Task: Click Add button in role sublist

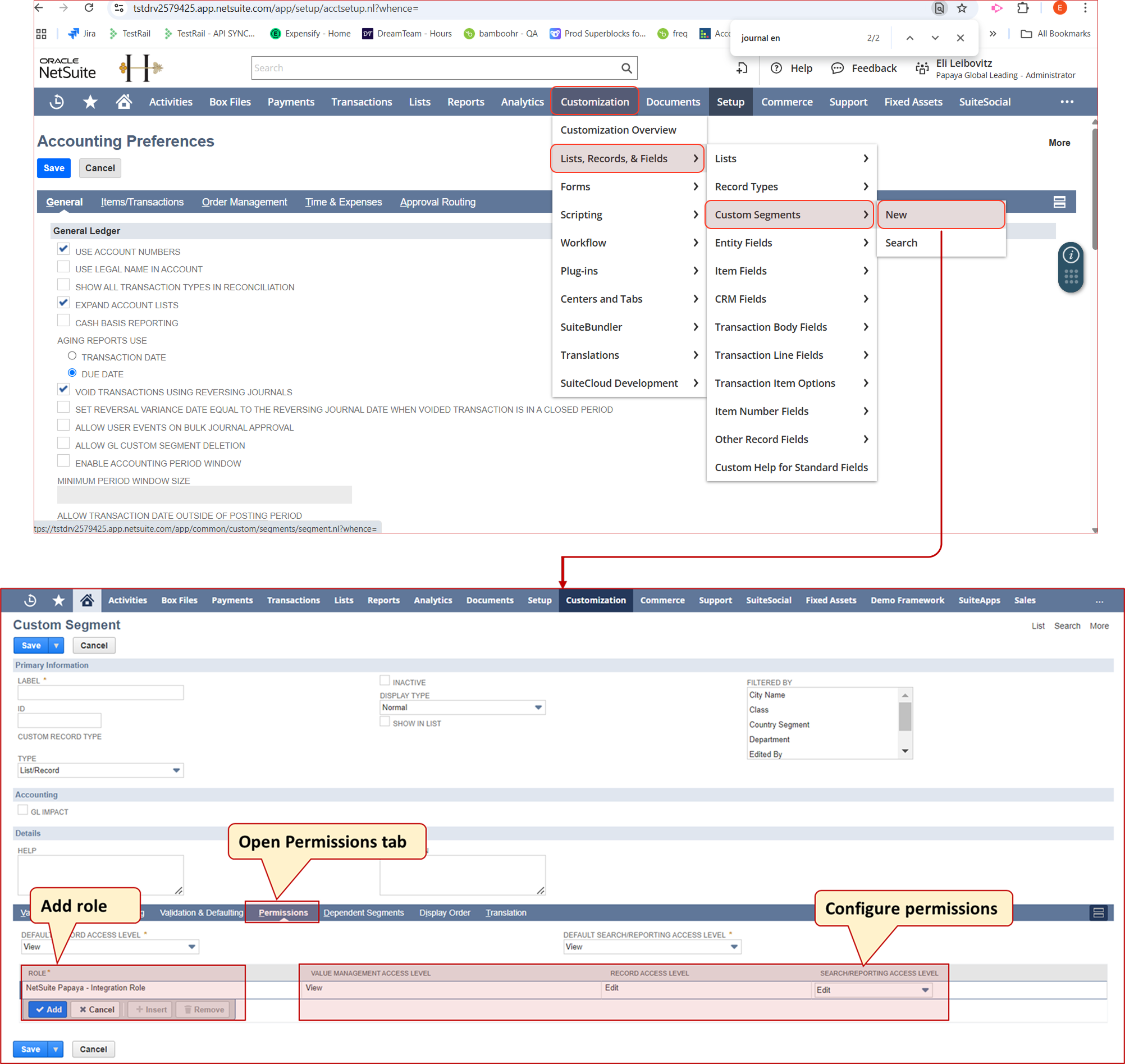Action: pyautogui.click(x=48, y=1010)
